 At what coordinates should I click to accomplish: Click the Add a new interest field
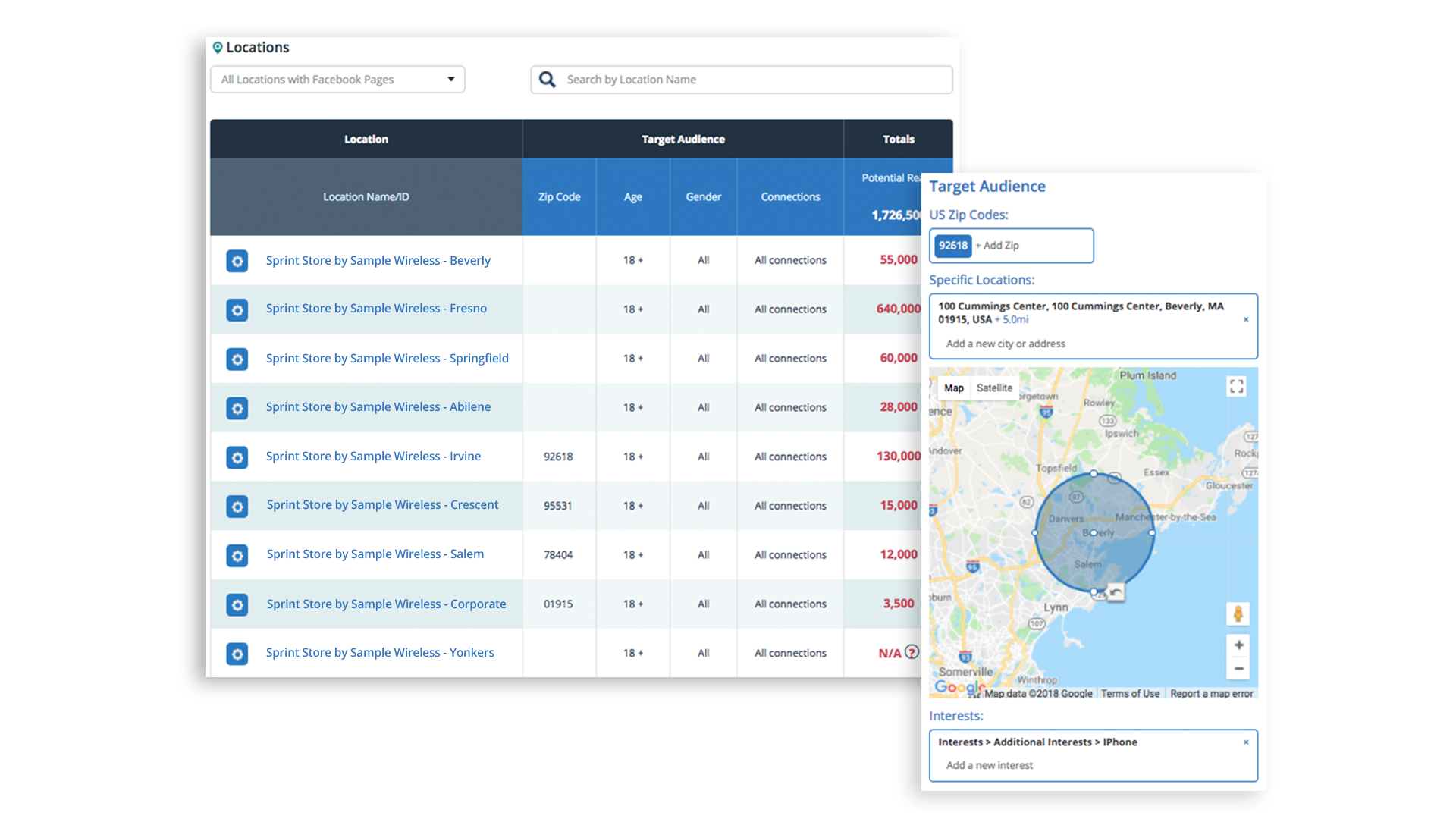990,765
